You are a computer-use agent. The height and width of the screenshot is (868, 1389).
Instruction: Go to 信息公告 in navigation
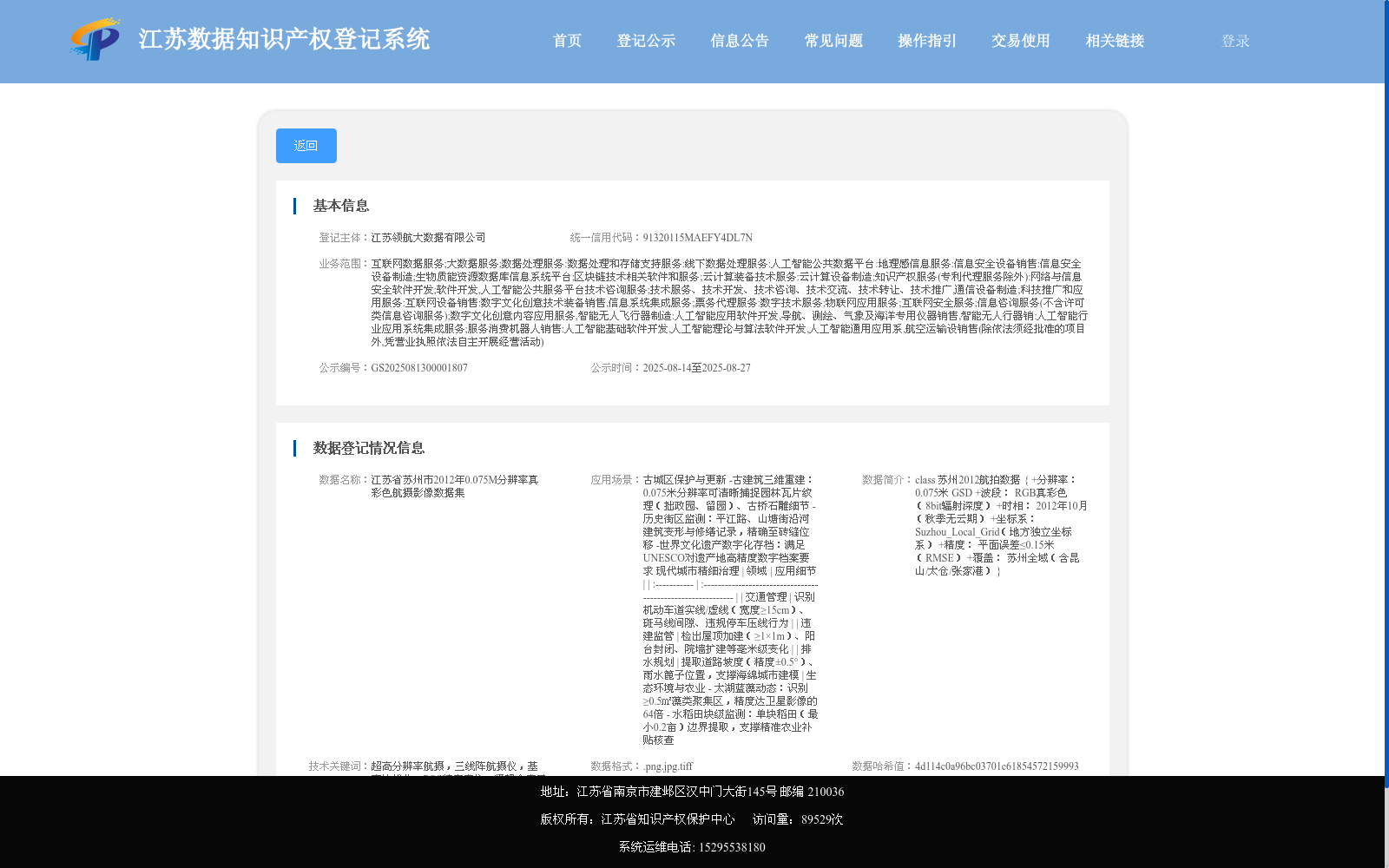click(740, 41)
